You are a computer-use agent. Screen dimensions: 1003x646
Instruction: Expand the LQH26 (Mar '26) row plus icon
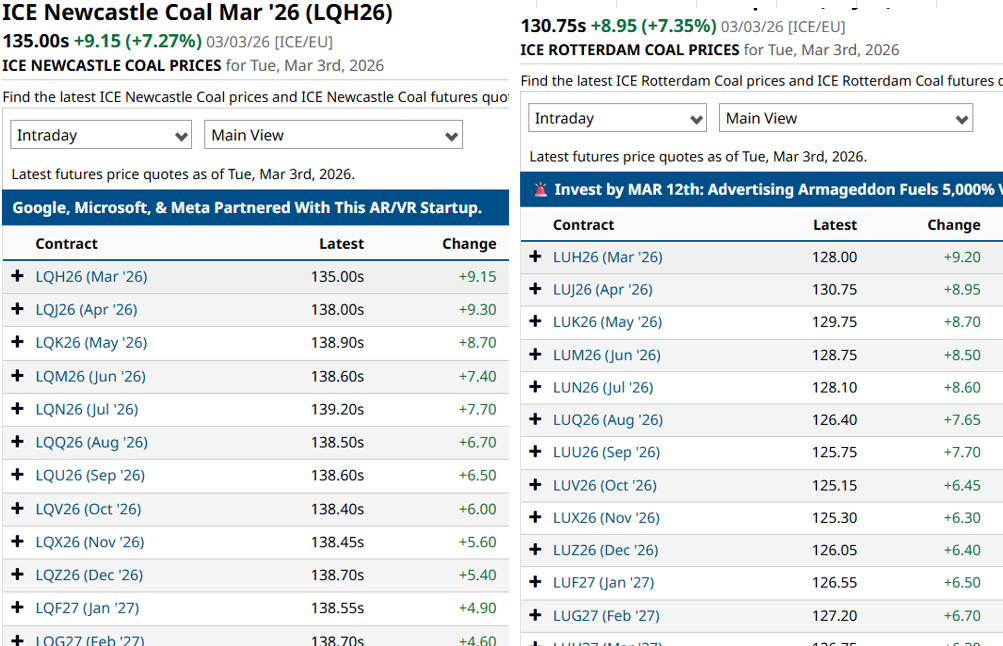[17, 276]
